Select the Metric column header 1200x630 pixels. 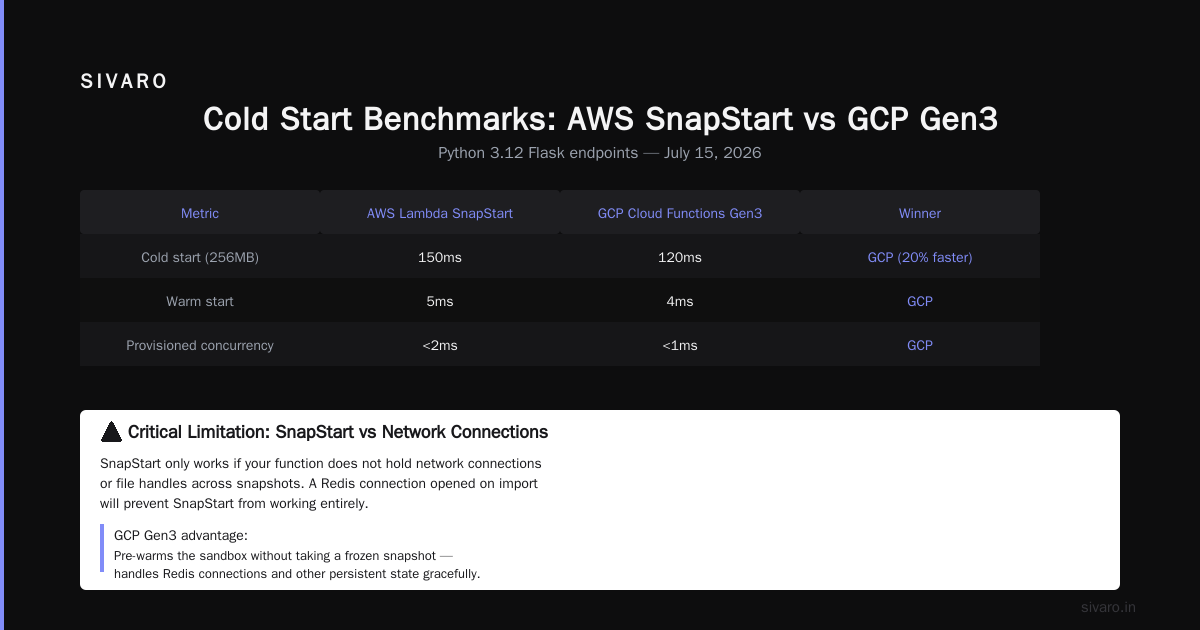pos(200,213)
